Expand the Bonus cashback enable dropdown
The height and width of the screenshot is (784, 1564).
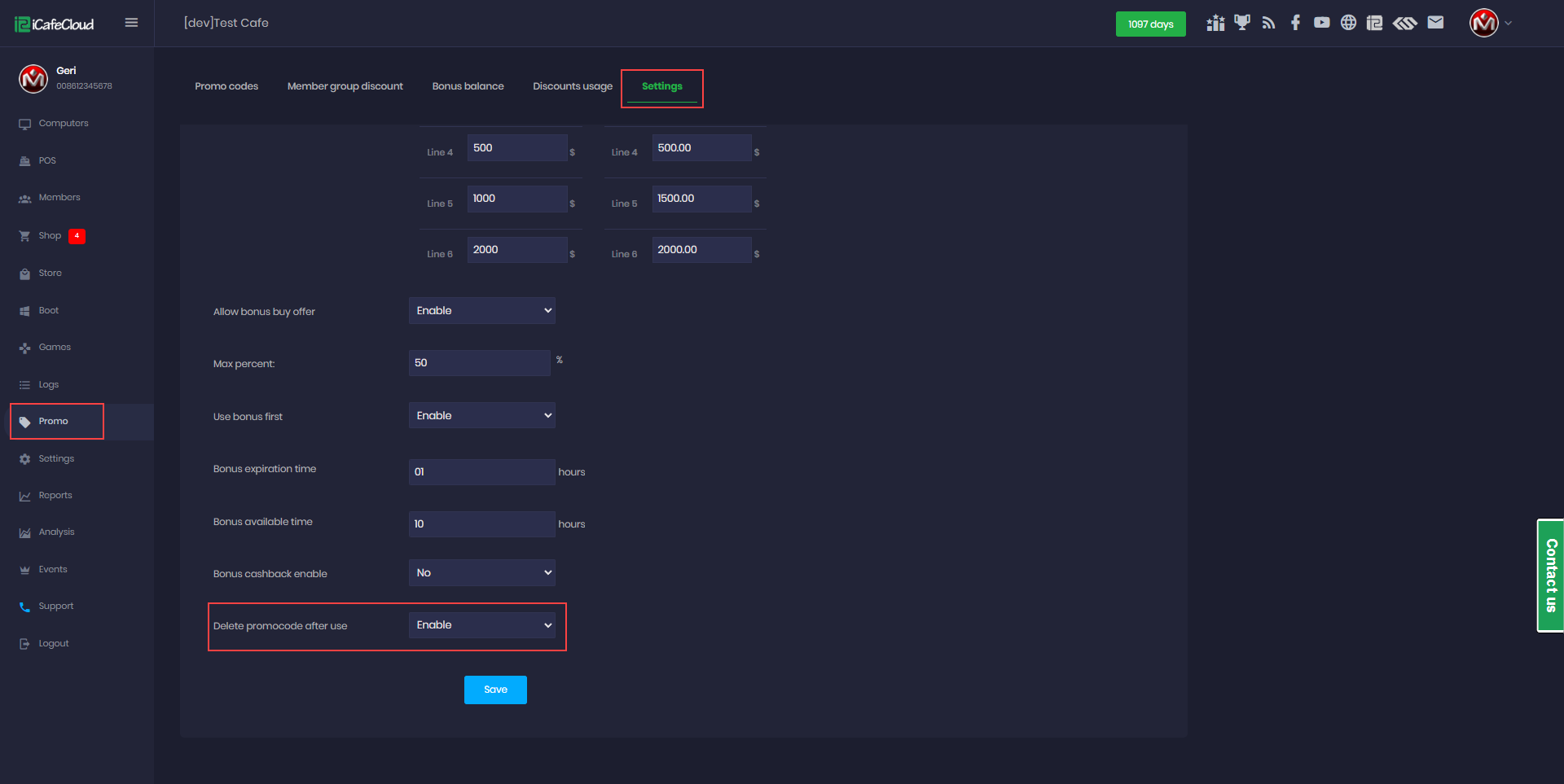(x=481, y=573)
